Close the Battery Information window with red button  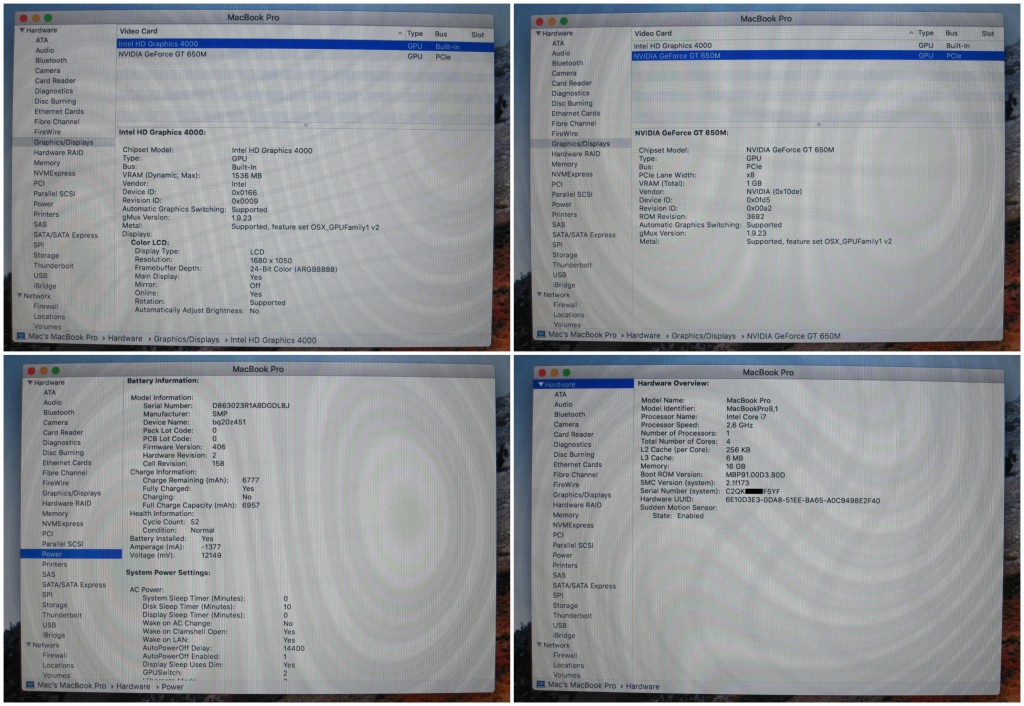click(31, 370)
